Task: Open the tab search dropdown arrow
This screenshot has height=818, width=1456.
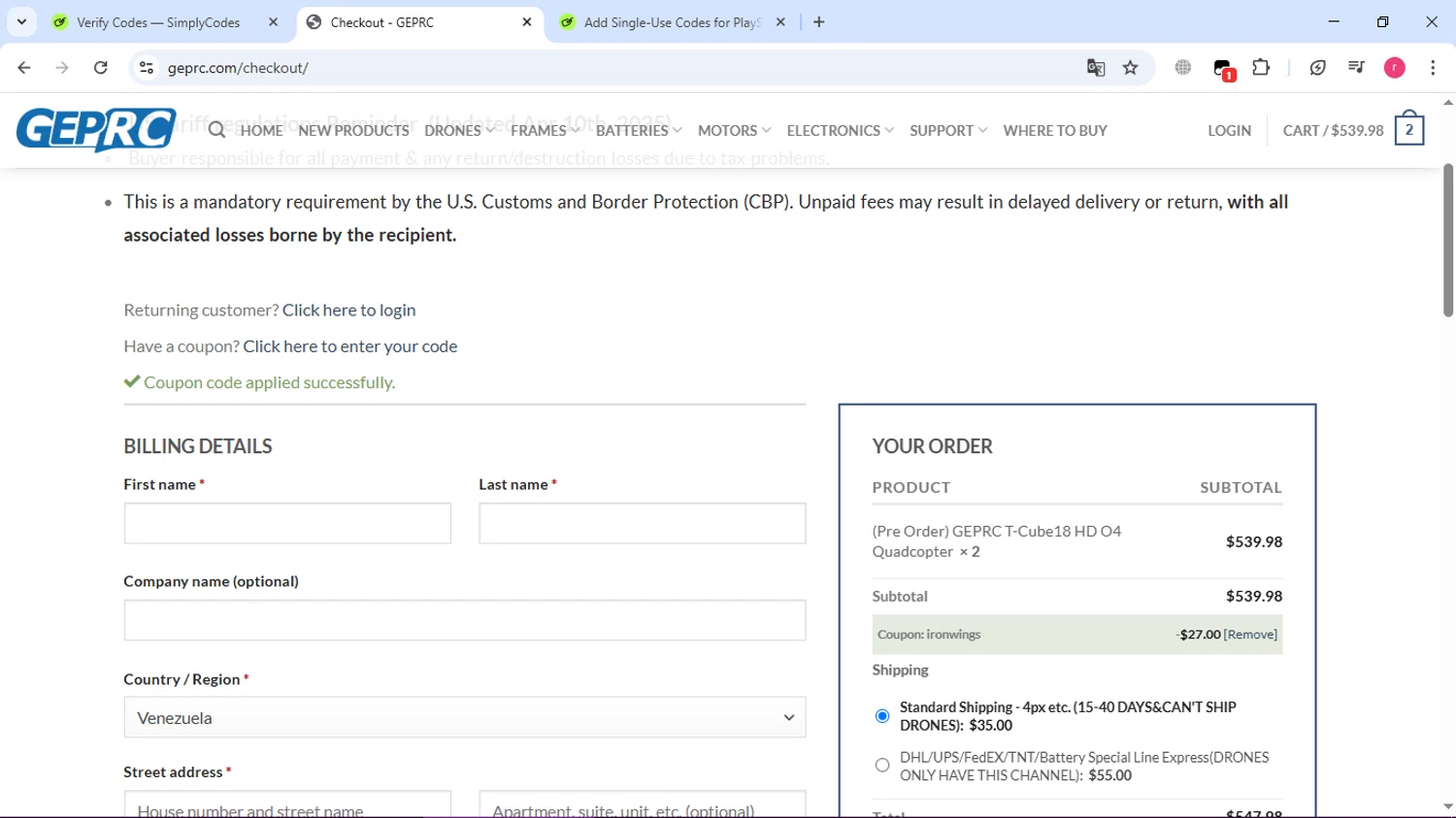Action: click(21, 22)
